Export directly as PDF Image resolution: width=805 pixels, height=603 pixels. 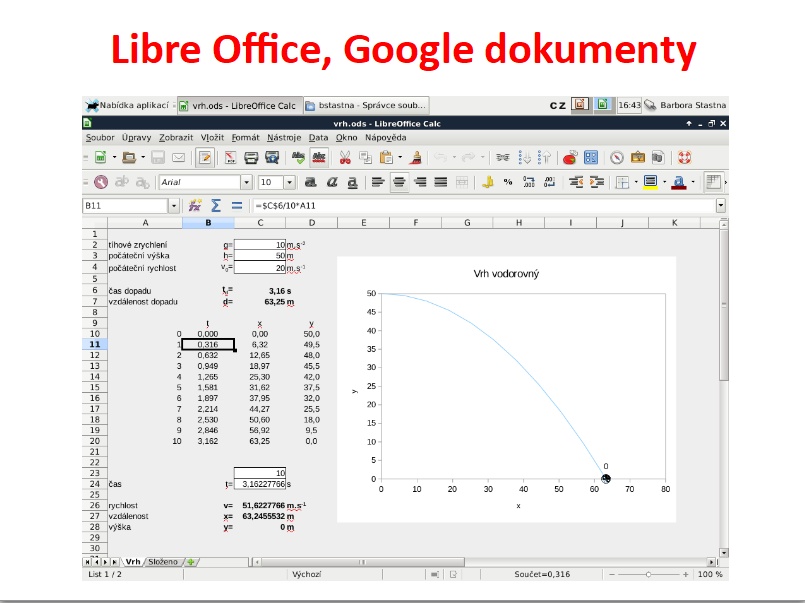pyautogui.click(x=231, y=158)
